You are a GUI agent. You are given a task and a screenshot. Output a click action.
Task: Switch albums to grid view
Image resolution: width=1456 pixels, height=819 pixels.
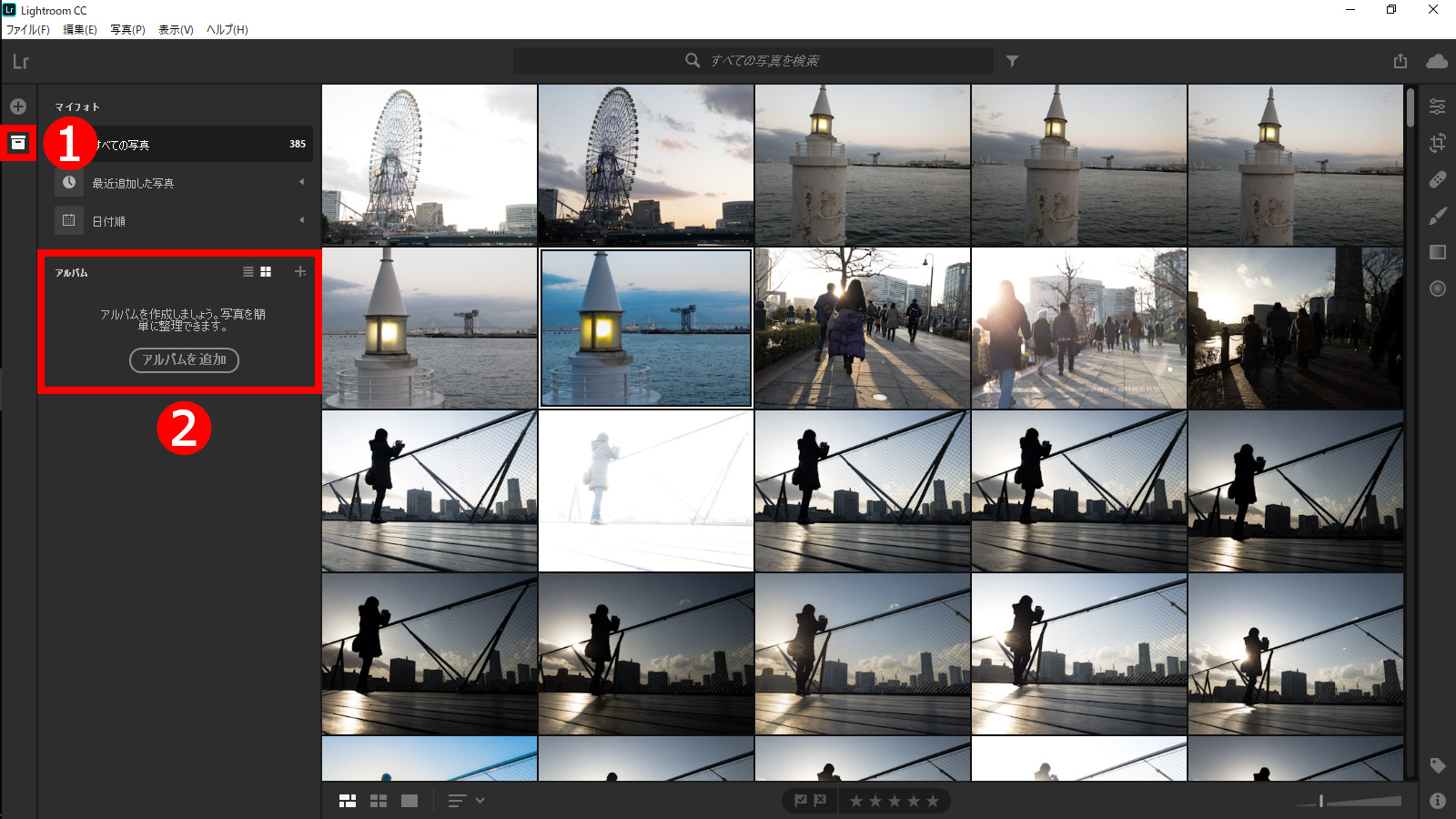coord(266,271)
